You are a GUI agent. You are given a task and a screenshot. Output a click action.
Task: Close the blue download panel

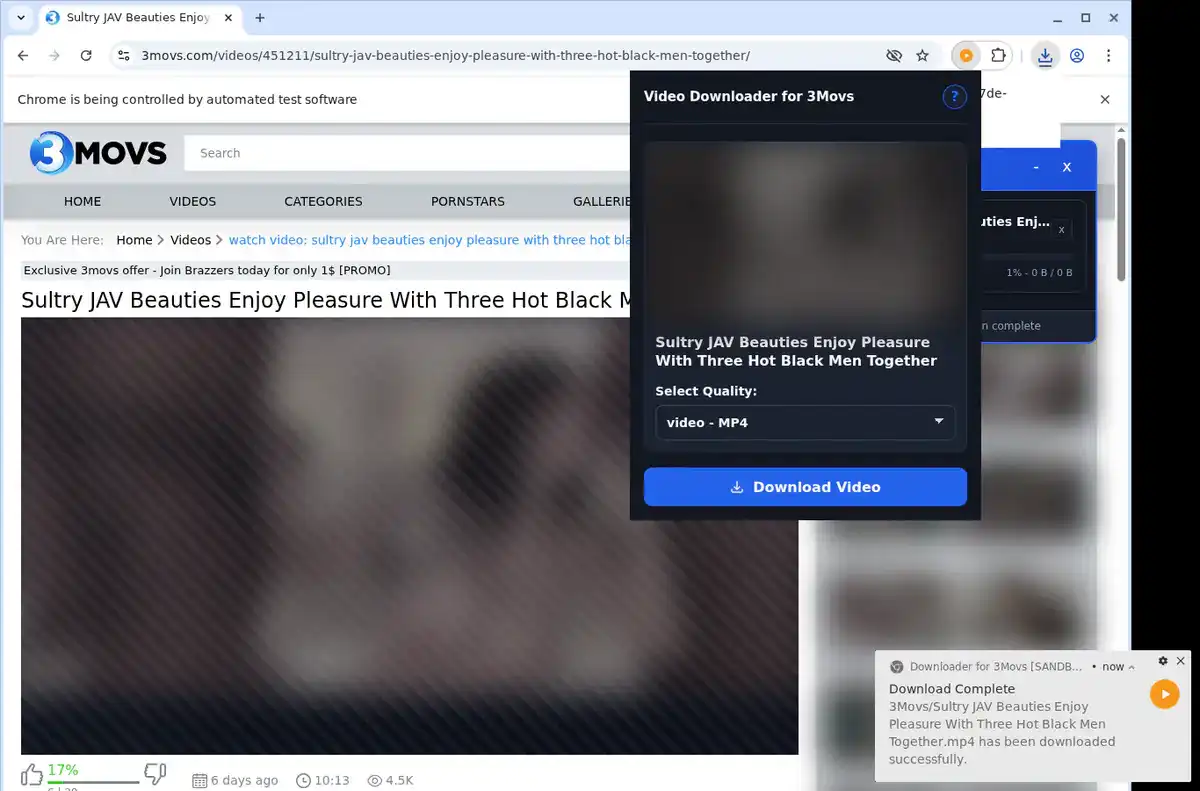point(1067,167)
